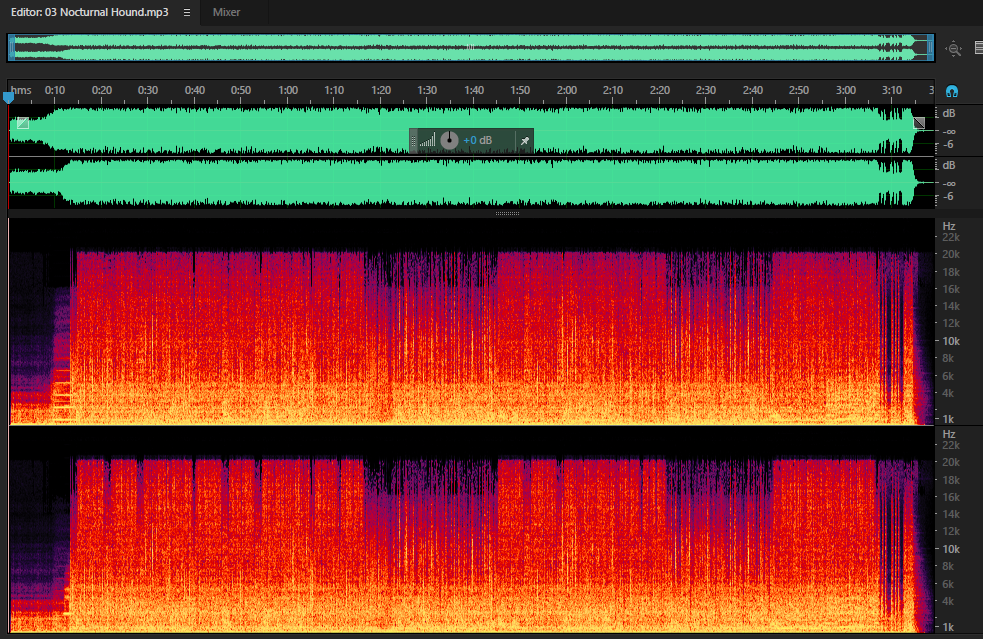Click the overview navigator right edge handle

[x=931, y=48]
